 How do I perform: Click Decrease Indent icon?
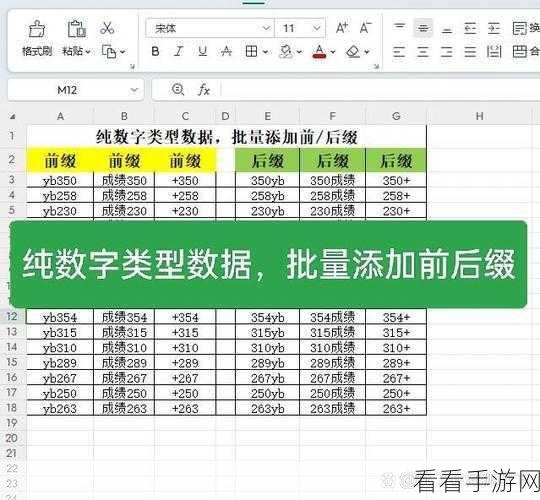470,28
